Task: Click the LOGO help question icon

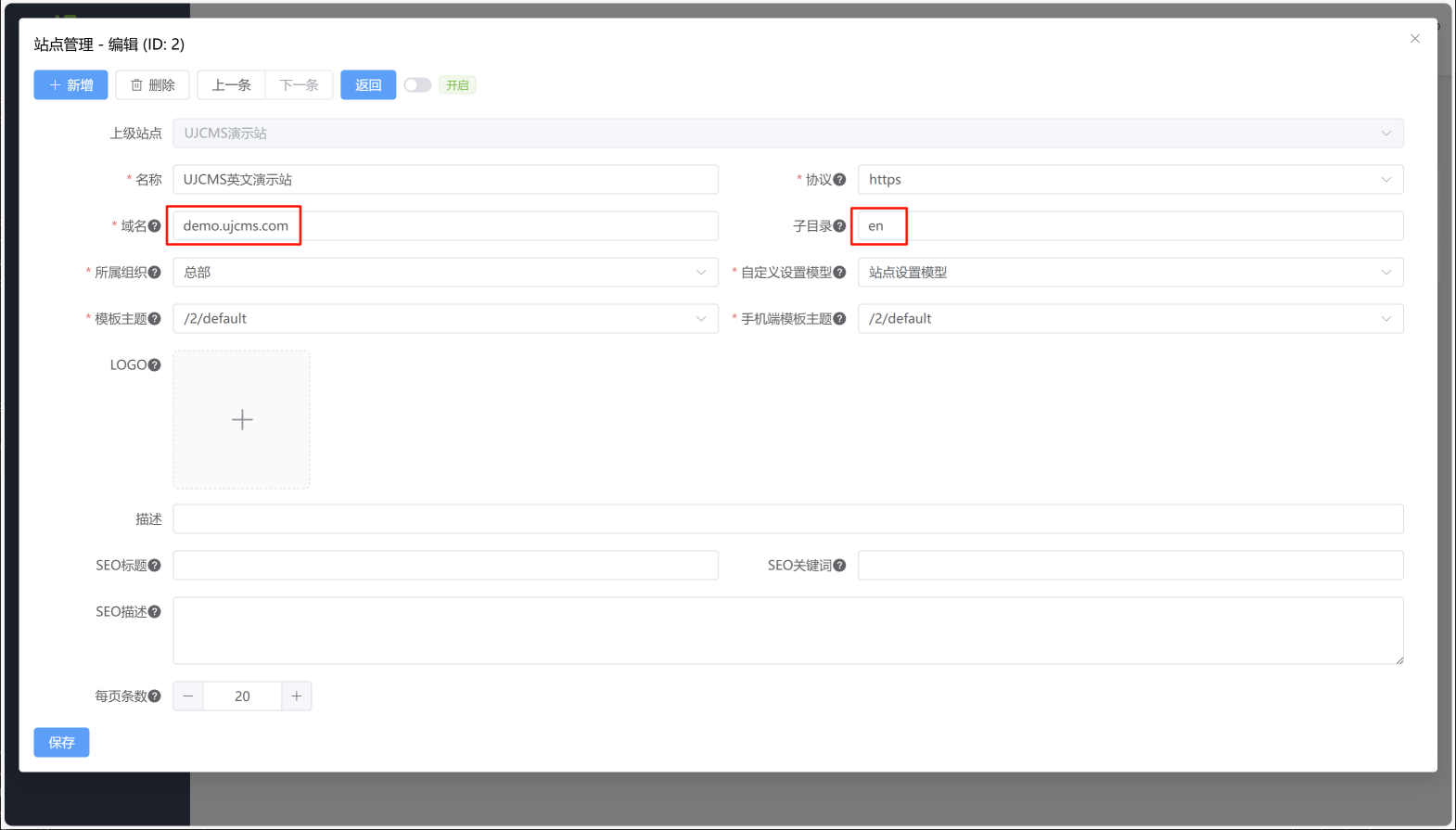Action: pos(155,365)
